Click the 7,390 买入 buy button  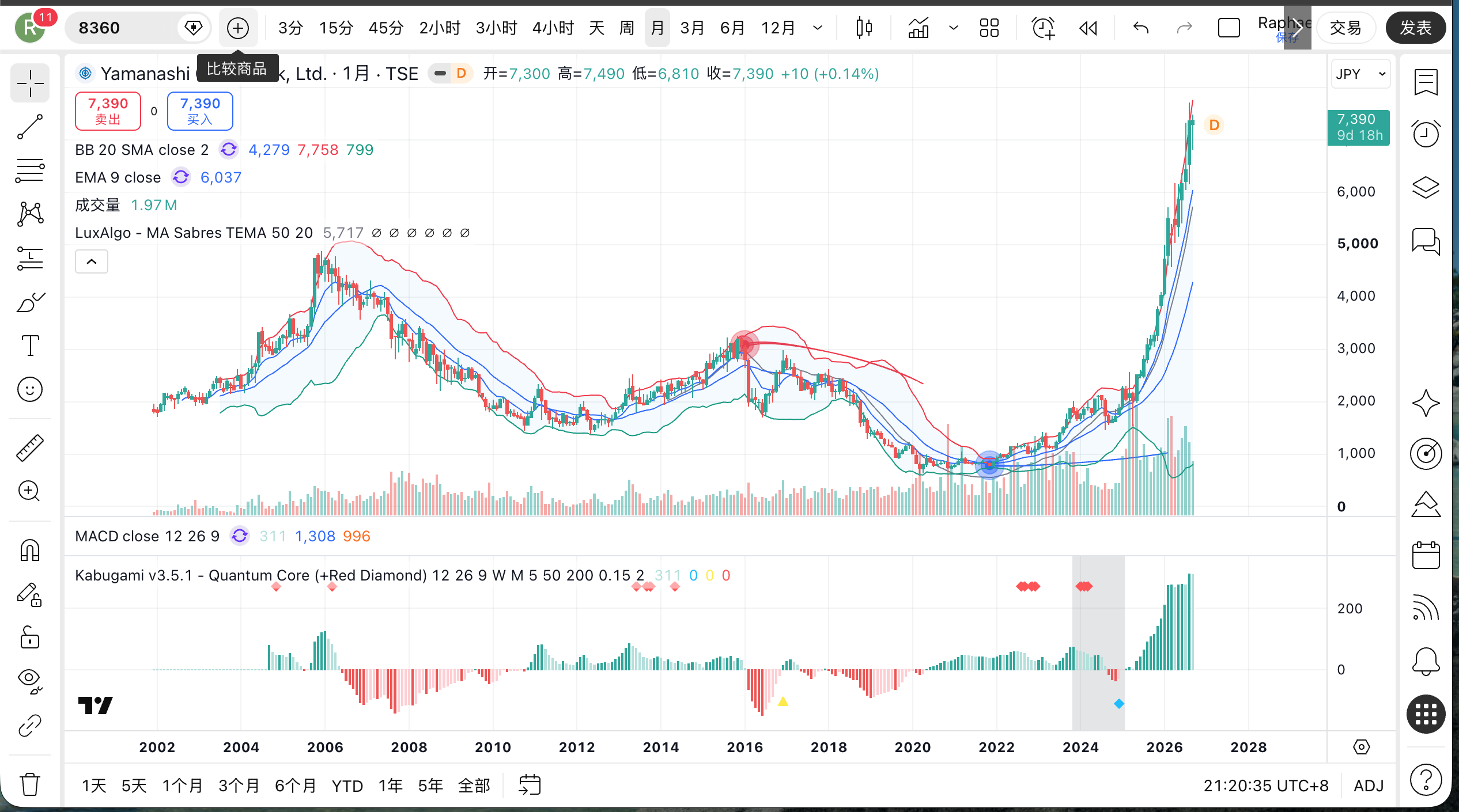[x=200, y=111]
